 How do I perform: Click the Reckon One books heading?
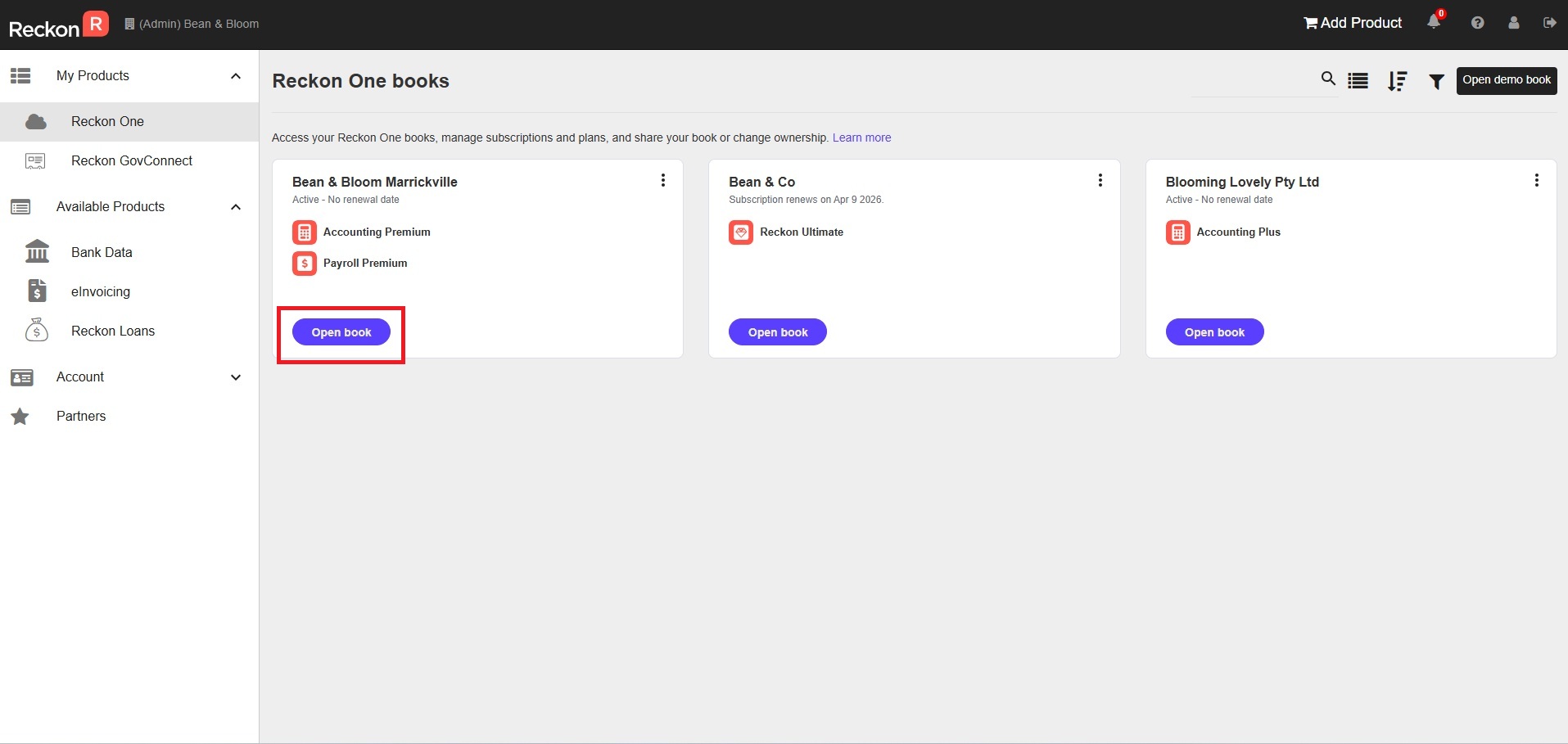point(361,81)
